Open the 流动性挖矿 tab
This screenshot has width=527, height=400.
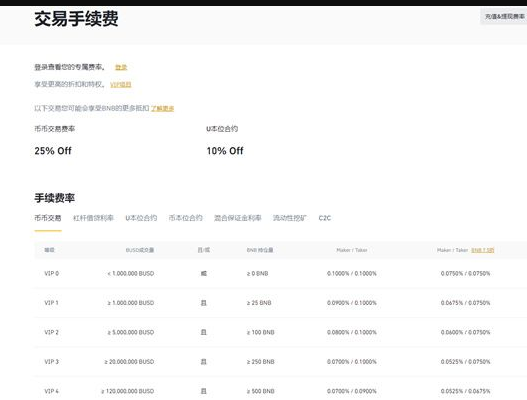point(290,218)
